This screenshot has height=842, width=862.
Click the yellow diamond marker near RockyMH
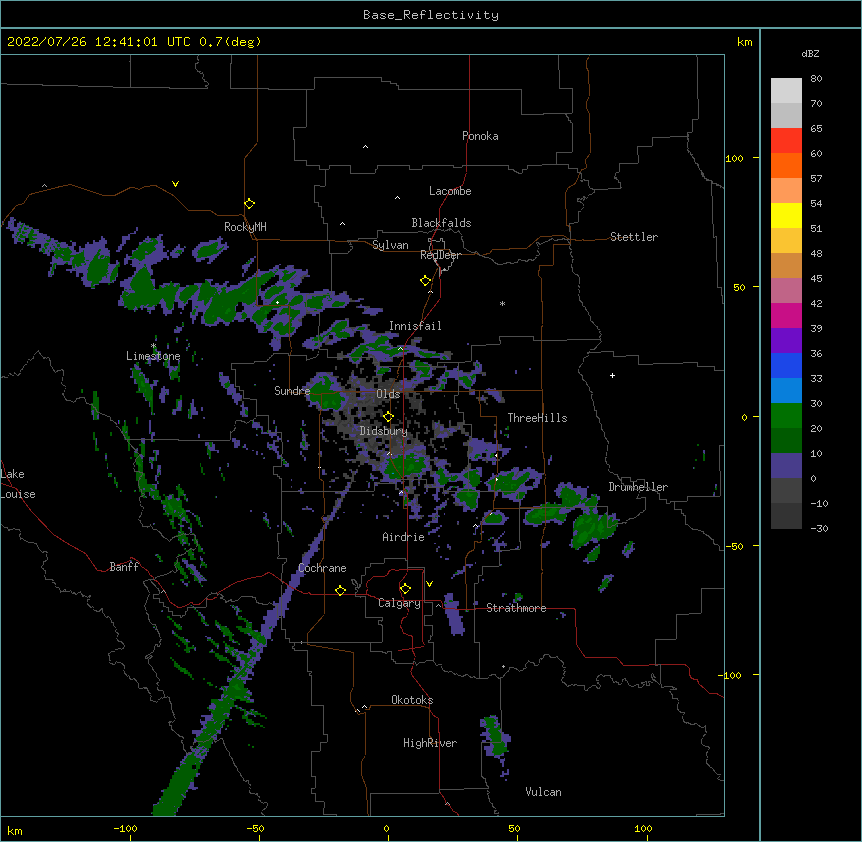pyautogui.click(x=250, y=204)
